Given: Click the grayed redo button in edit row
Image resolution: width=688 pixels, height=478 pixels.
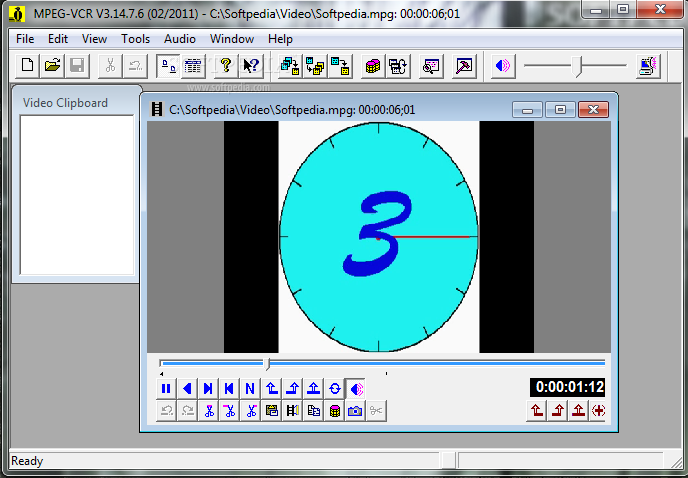Looking at the screenshot, I should click(x=187, y=411).
